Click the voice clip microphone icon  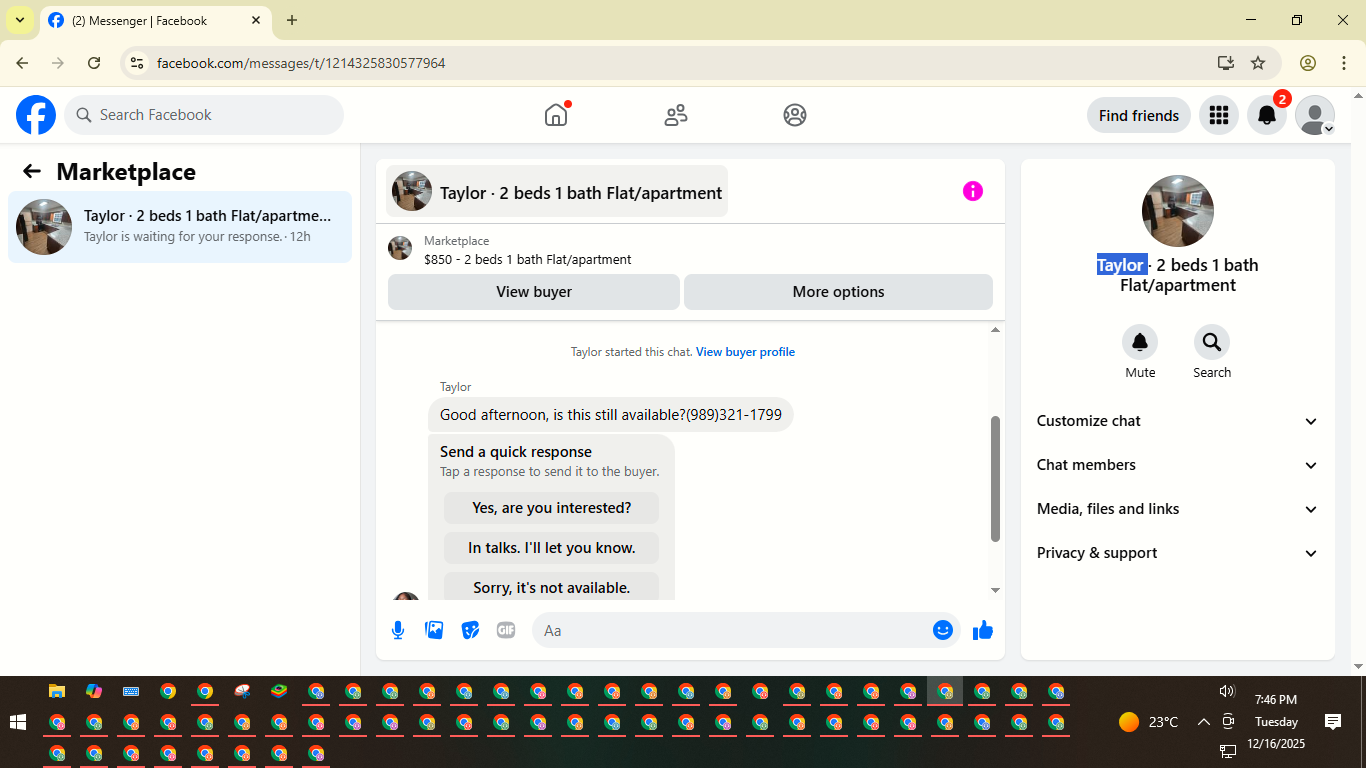click(x=398, y=630)
